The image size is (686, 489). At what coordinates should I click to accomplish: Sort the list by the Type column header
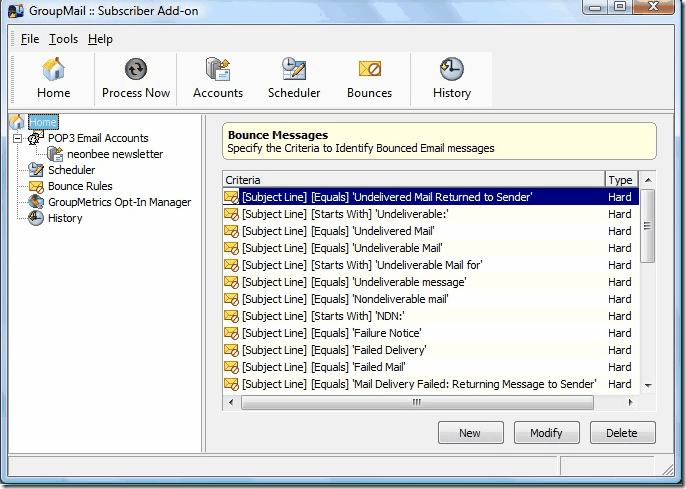coord(621,180)
